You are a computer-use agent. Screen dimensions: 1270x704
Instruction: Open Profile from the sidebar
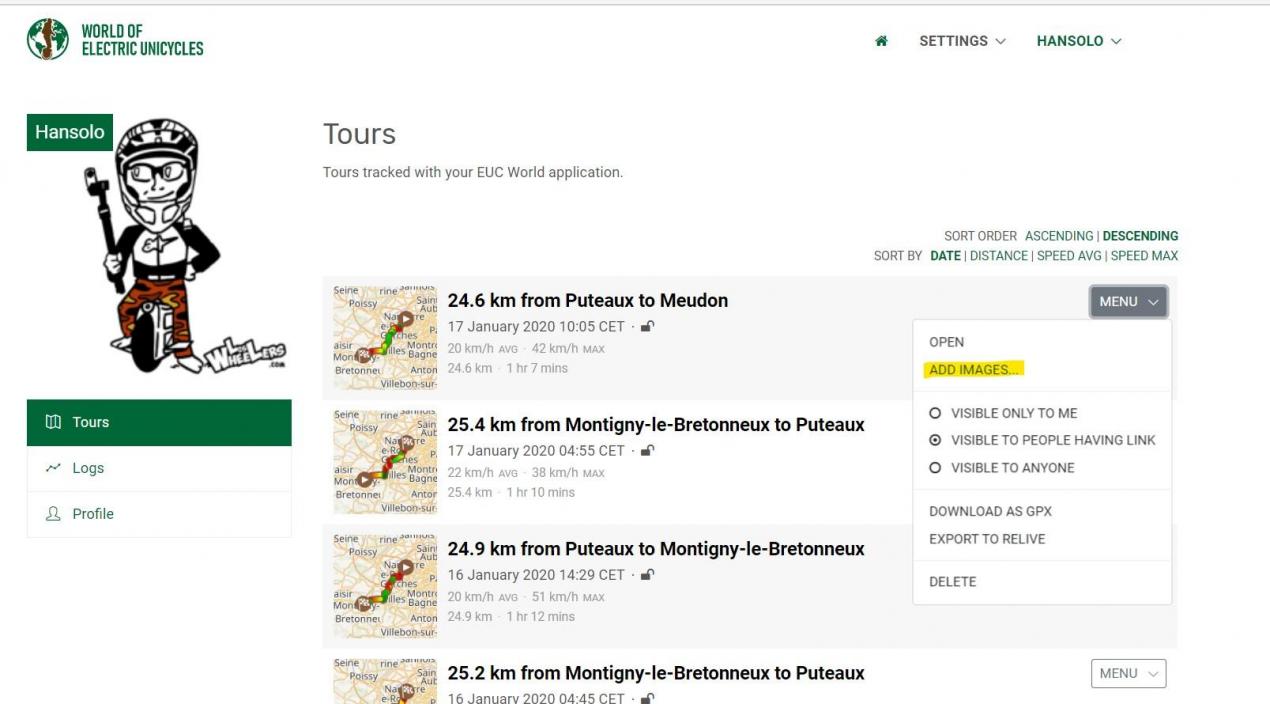coord(159,514)
